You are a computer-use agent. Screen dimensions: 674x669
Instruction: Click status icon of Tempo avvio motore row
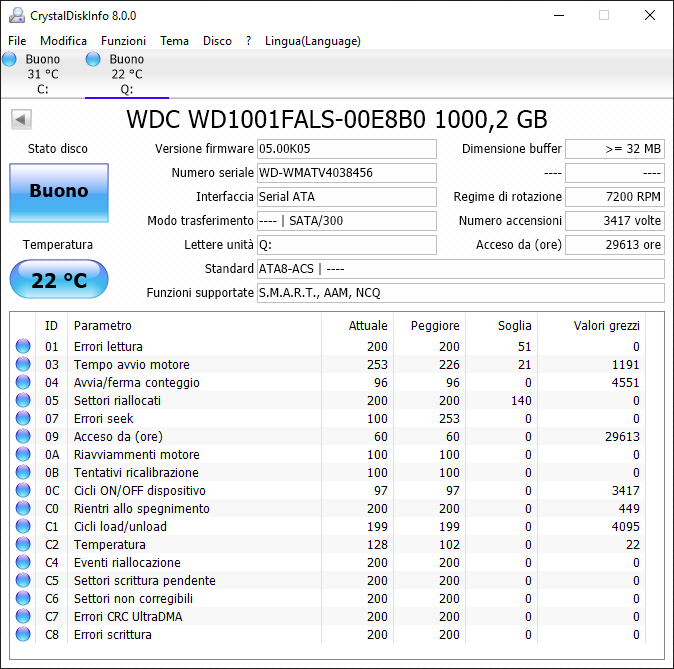[23, 364]
